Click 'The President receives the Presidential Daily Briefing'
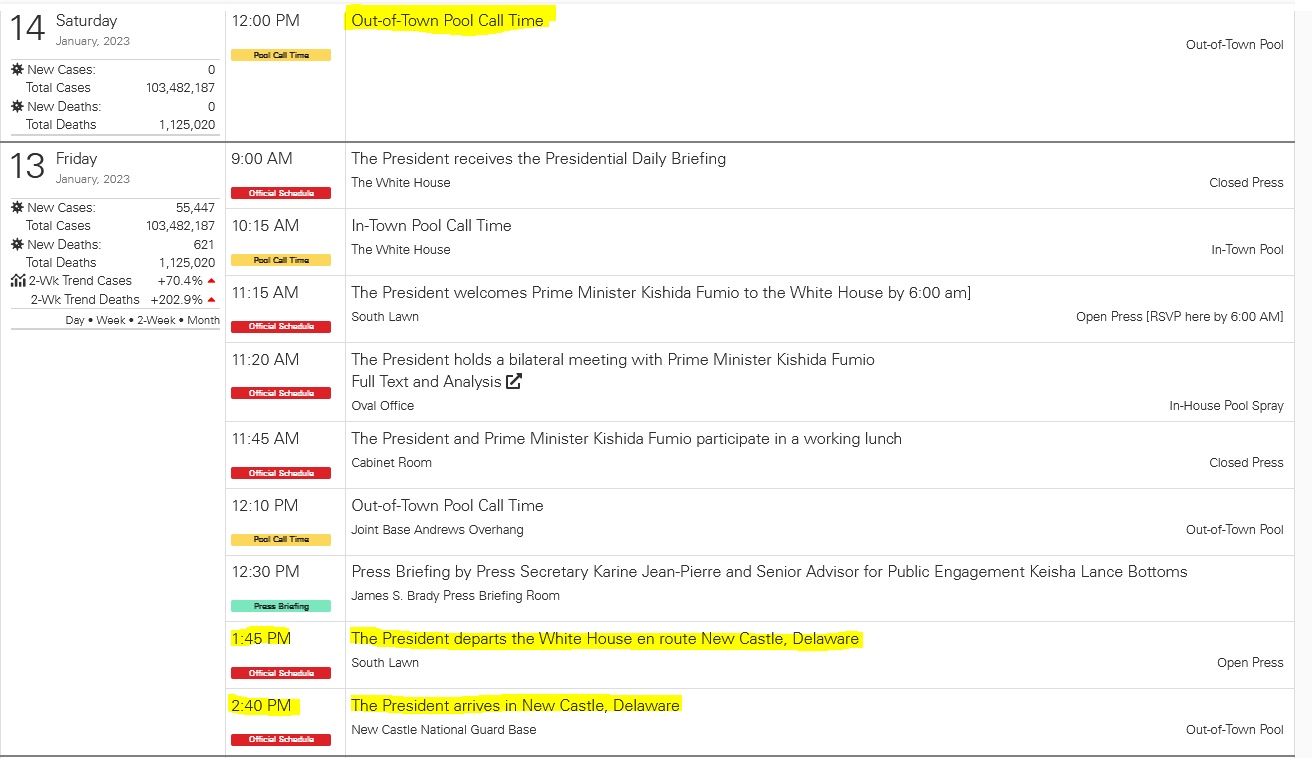Viewport: 1312px width, 758px height. click(539, 158)
